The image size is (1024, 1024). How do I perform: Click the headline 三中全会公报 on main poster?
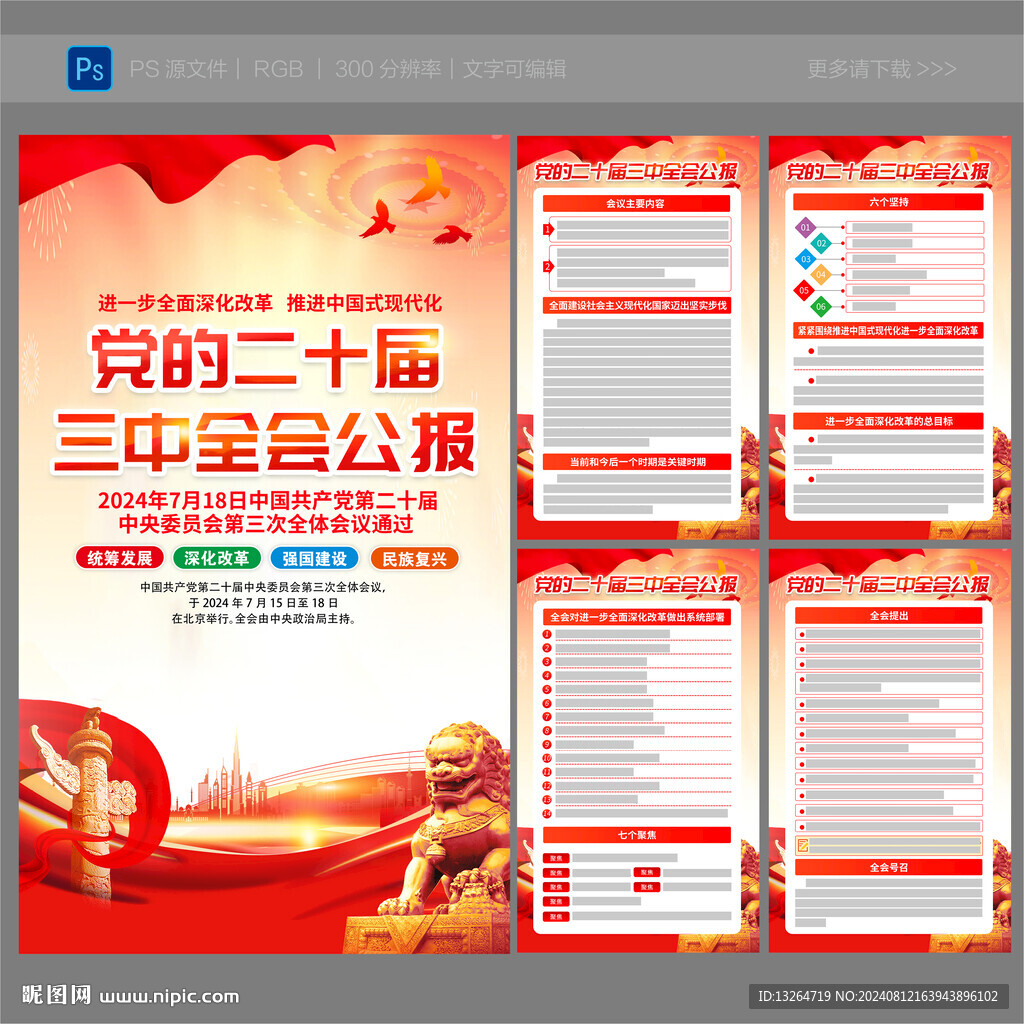tap(264, 442)
